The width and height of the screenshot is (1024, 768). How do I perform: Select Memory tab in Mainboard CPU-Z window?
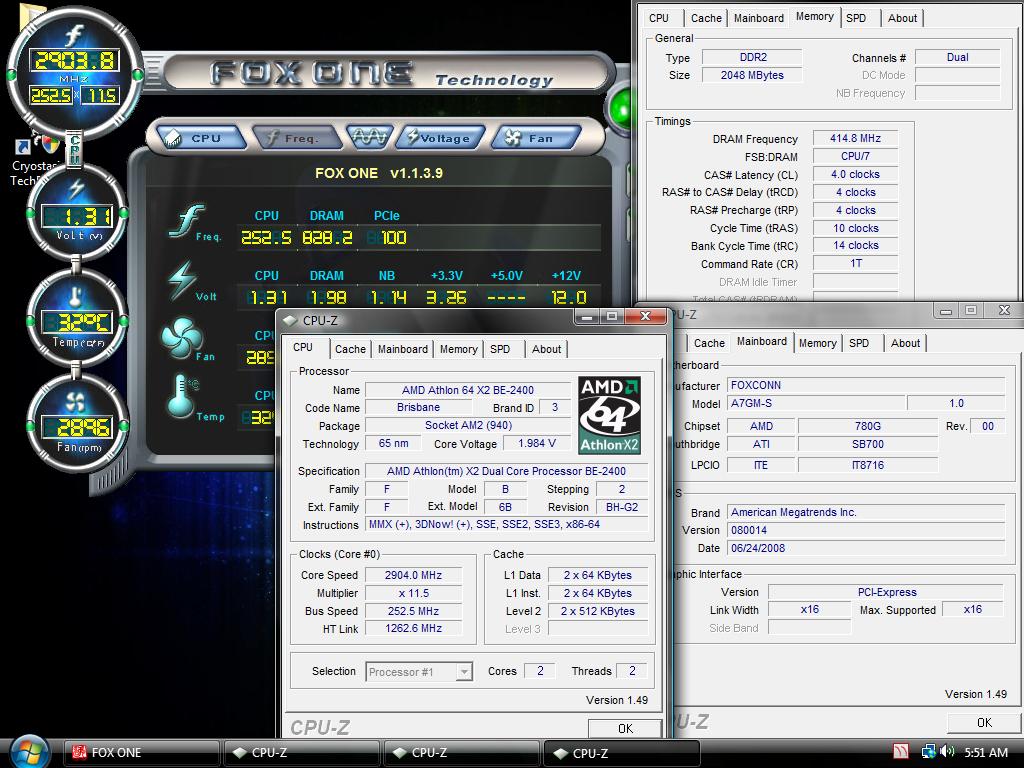click(818, 343)
